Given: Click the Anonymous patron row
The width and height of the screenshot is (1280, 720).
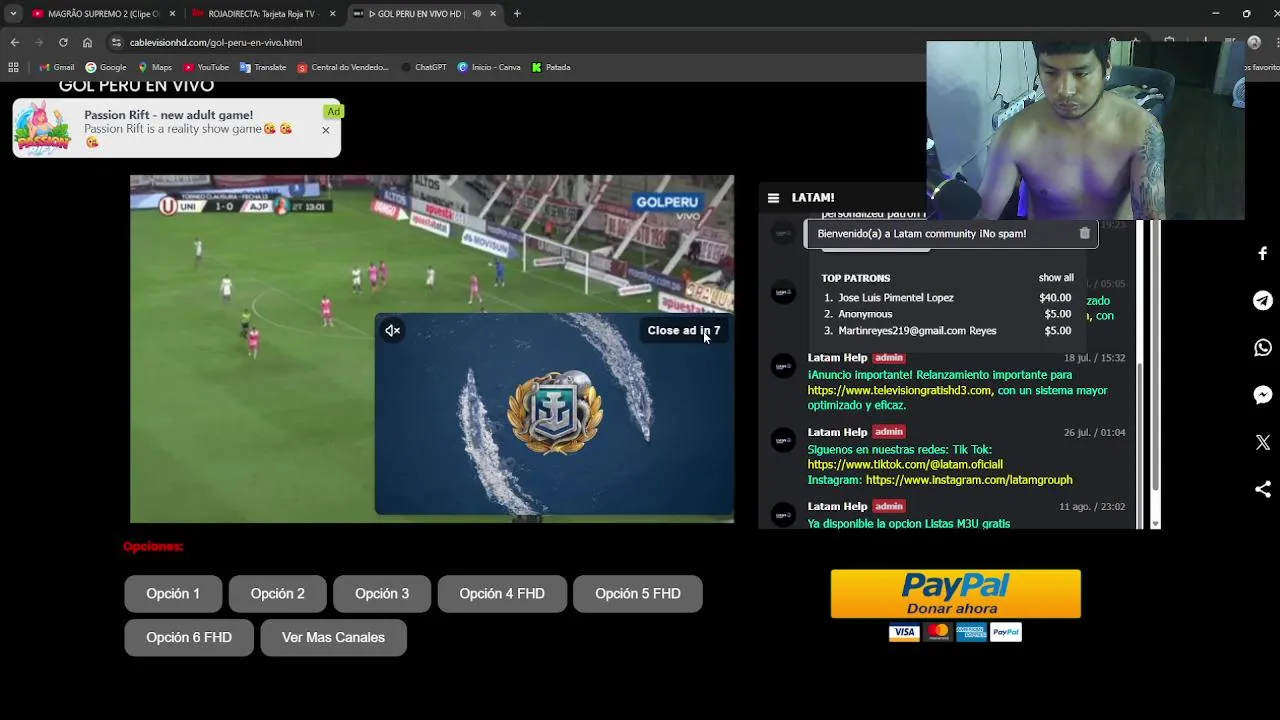Looking at the screenshot, I should tap(947, 314).
